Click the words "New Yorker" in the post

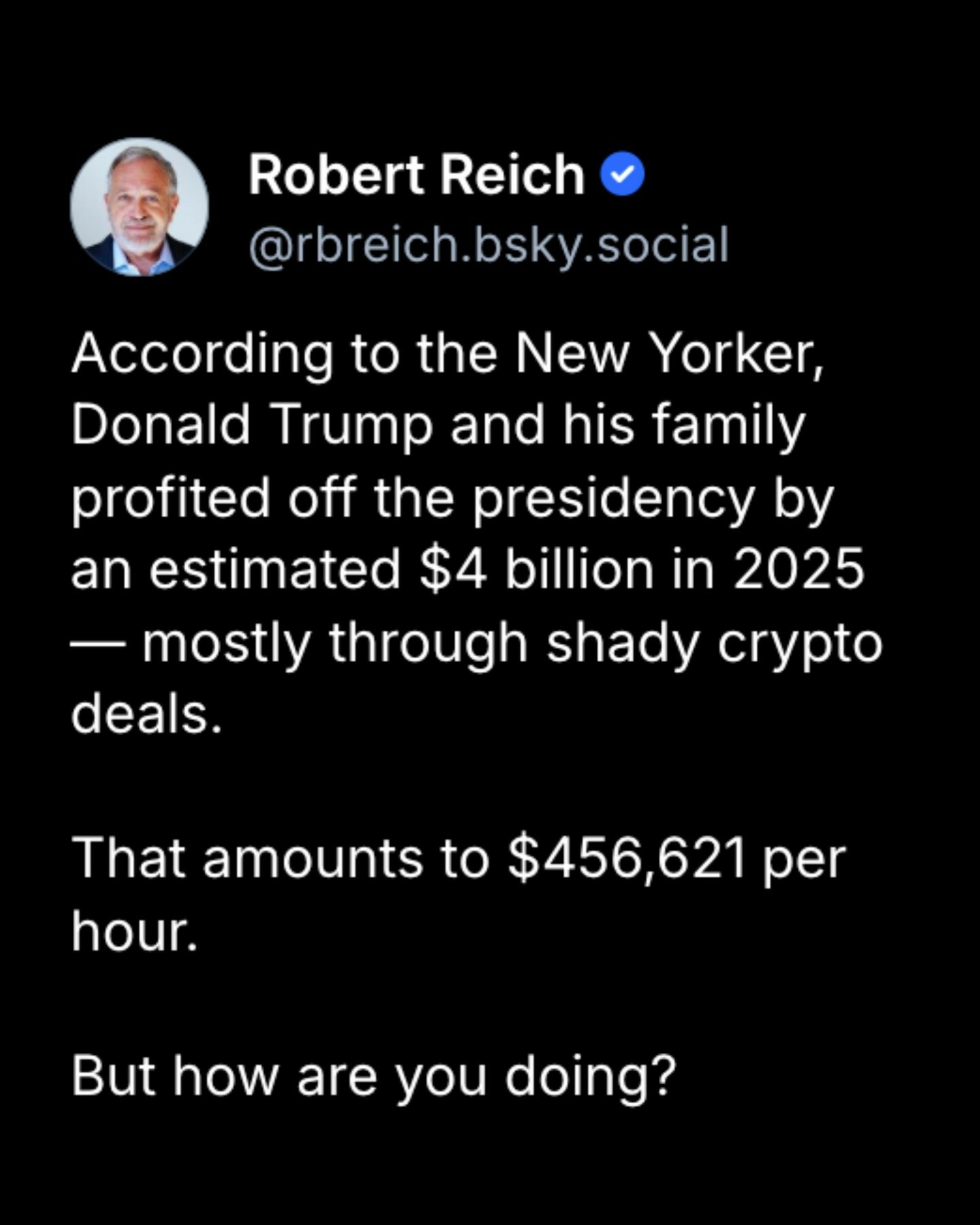[x=668, y=355]
